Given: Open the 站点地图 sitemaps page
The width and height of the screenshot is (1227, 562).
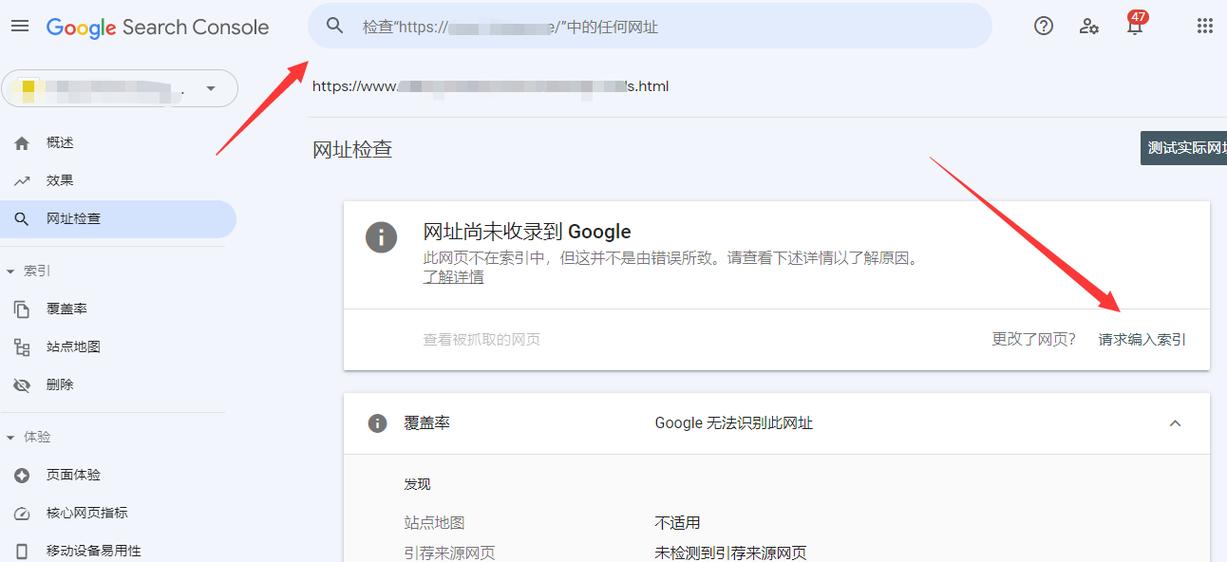Looking at the screenshot, I should point(73,347).
